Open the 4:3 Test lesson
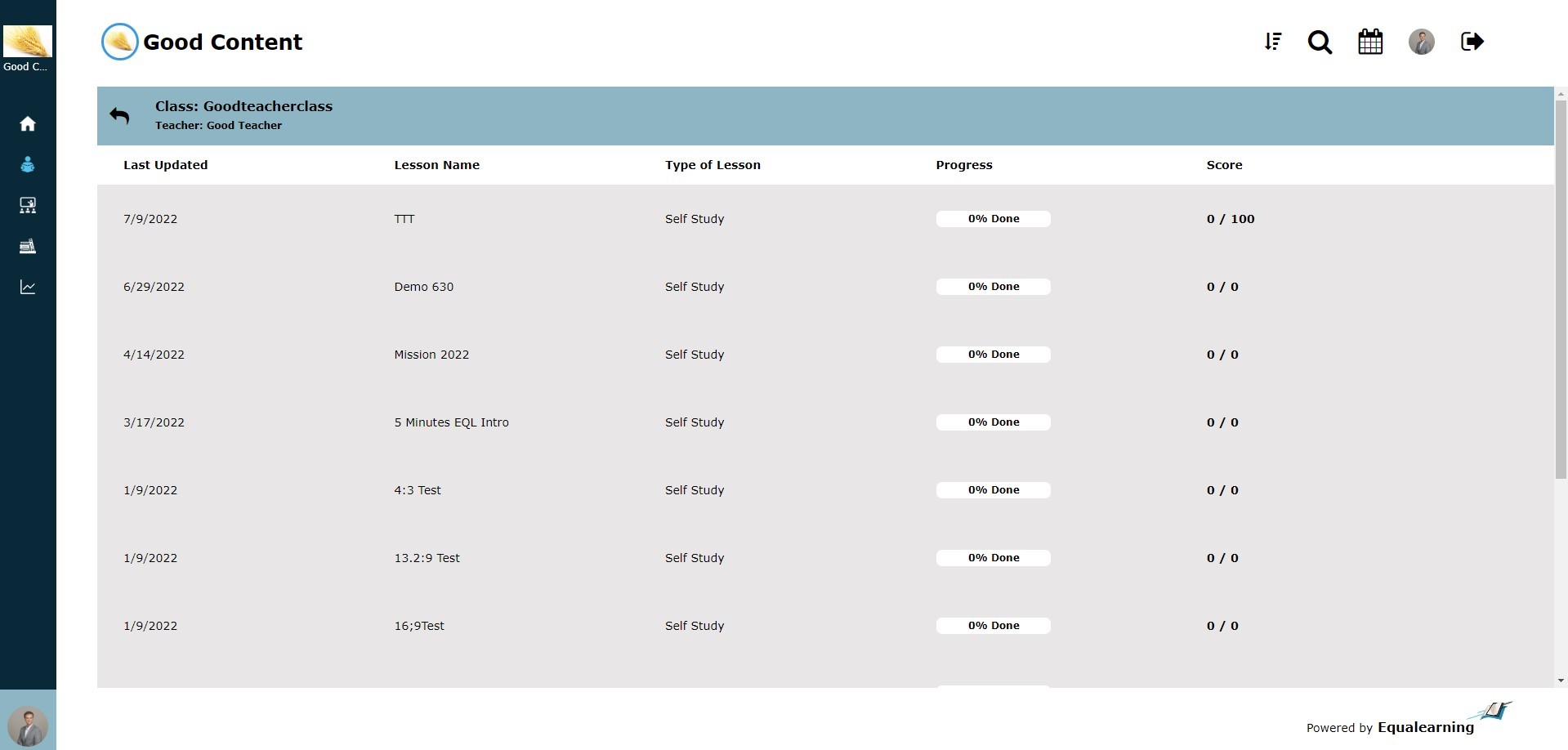Screen dimensions: 1568x750 point(418,490)
